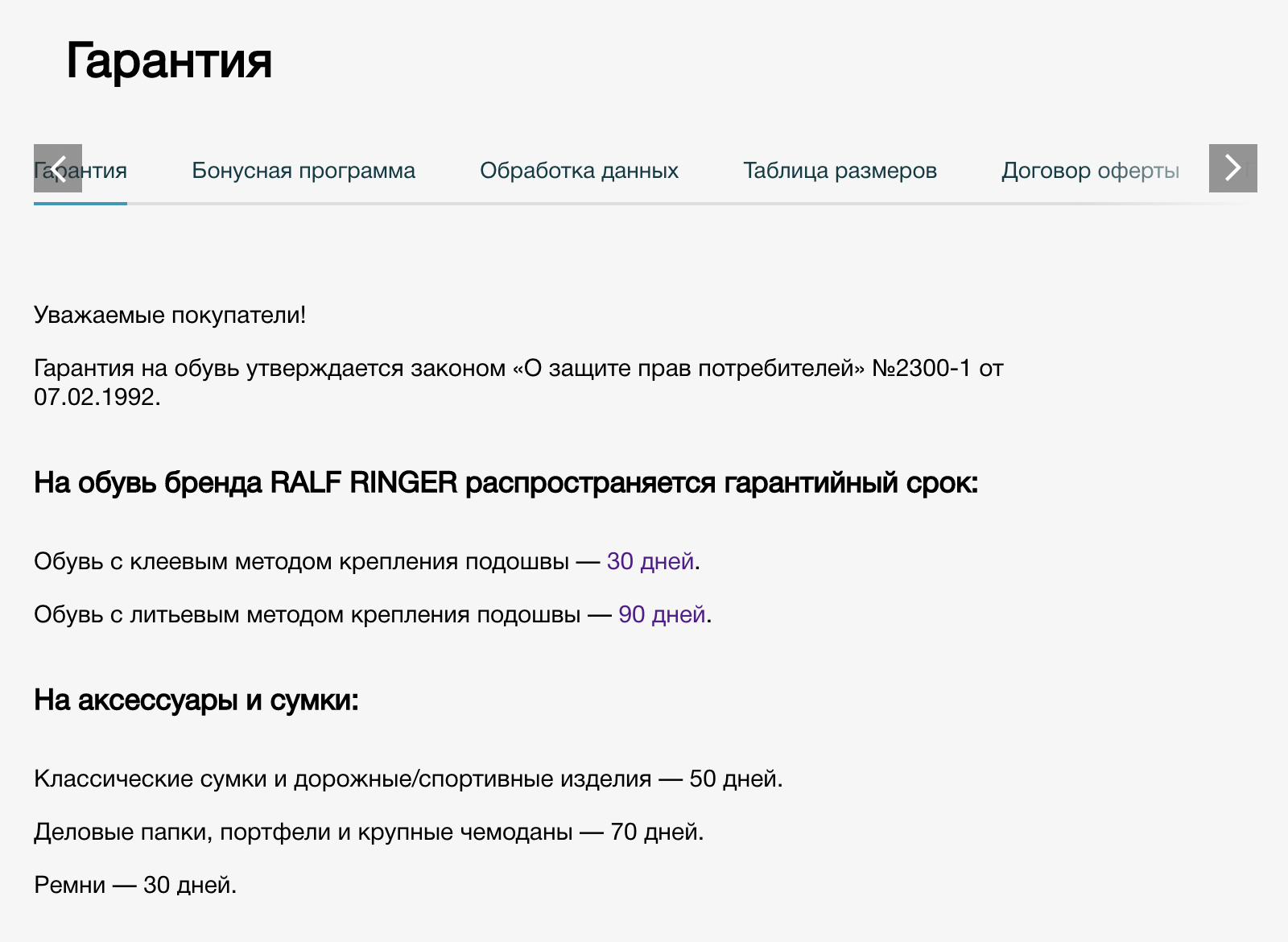Switch to the Обработка данных tab
The image size is (1288, 942).
pyautogui.click(x=579, y=171)
